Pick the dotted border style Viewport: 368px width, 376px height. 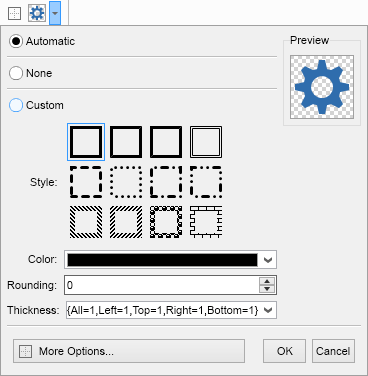[126, 182]
